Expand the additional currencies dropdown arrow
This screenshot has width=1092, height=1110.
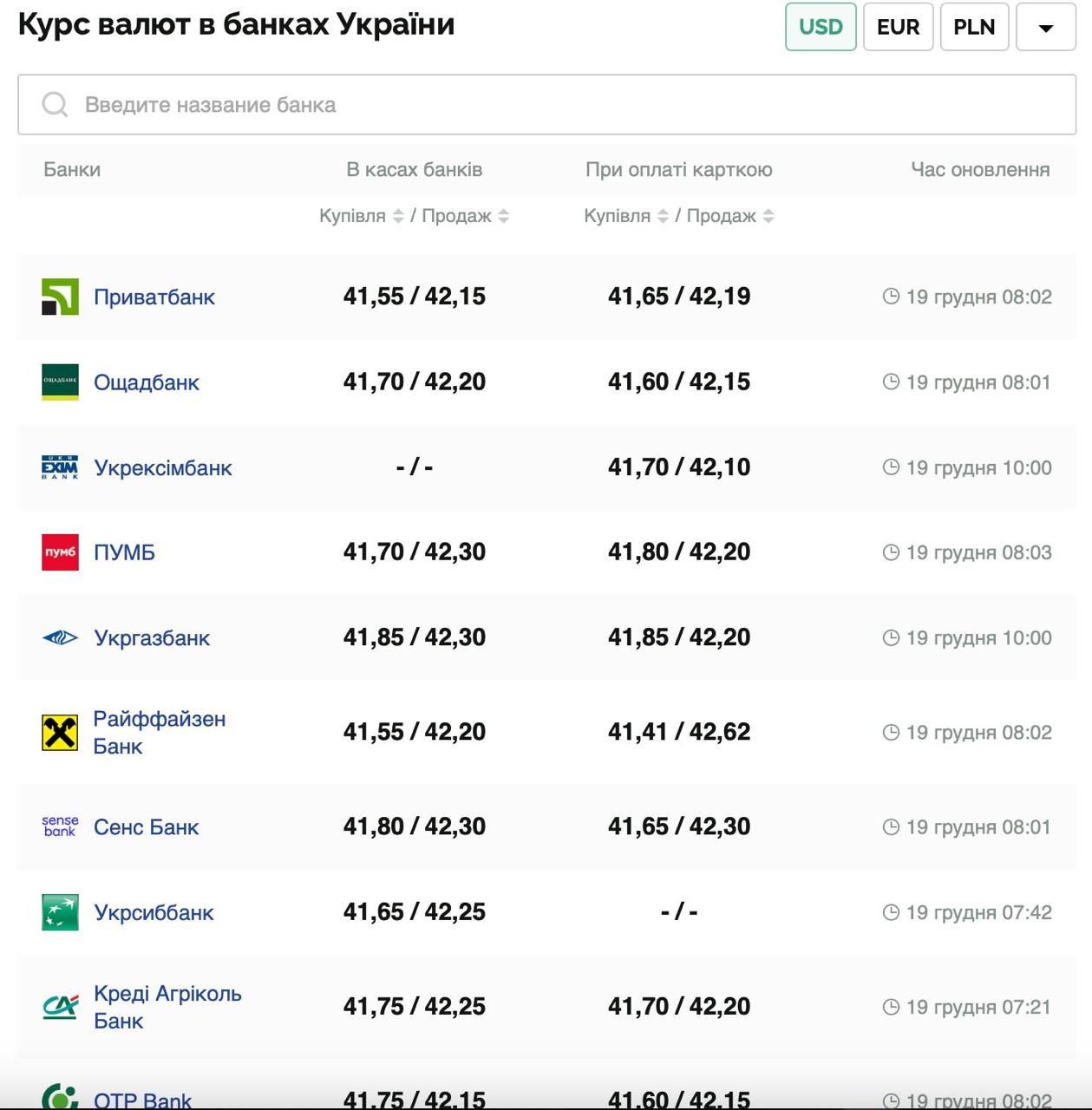pos(1045,27)
